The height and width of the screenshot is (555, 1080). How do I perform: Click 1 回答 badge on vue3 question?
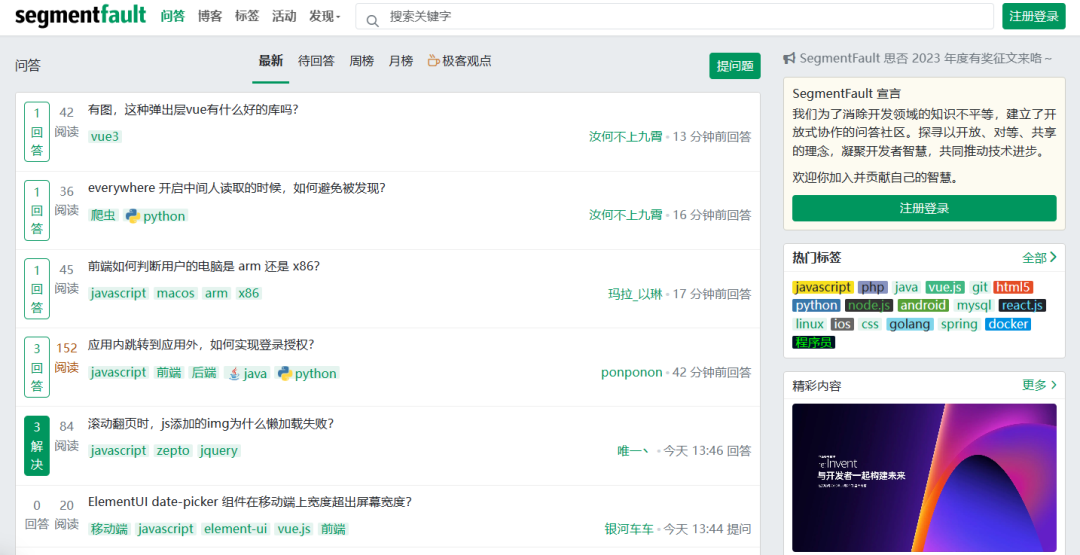pos(37,132)
